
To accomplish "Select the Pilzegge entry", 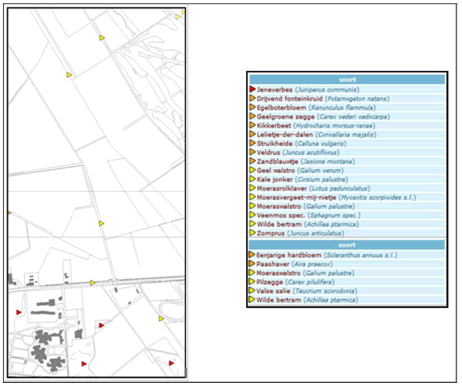I will click(269, 282).
